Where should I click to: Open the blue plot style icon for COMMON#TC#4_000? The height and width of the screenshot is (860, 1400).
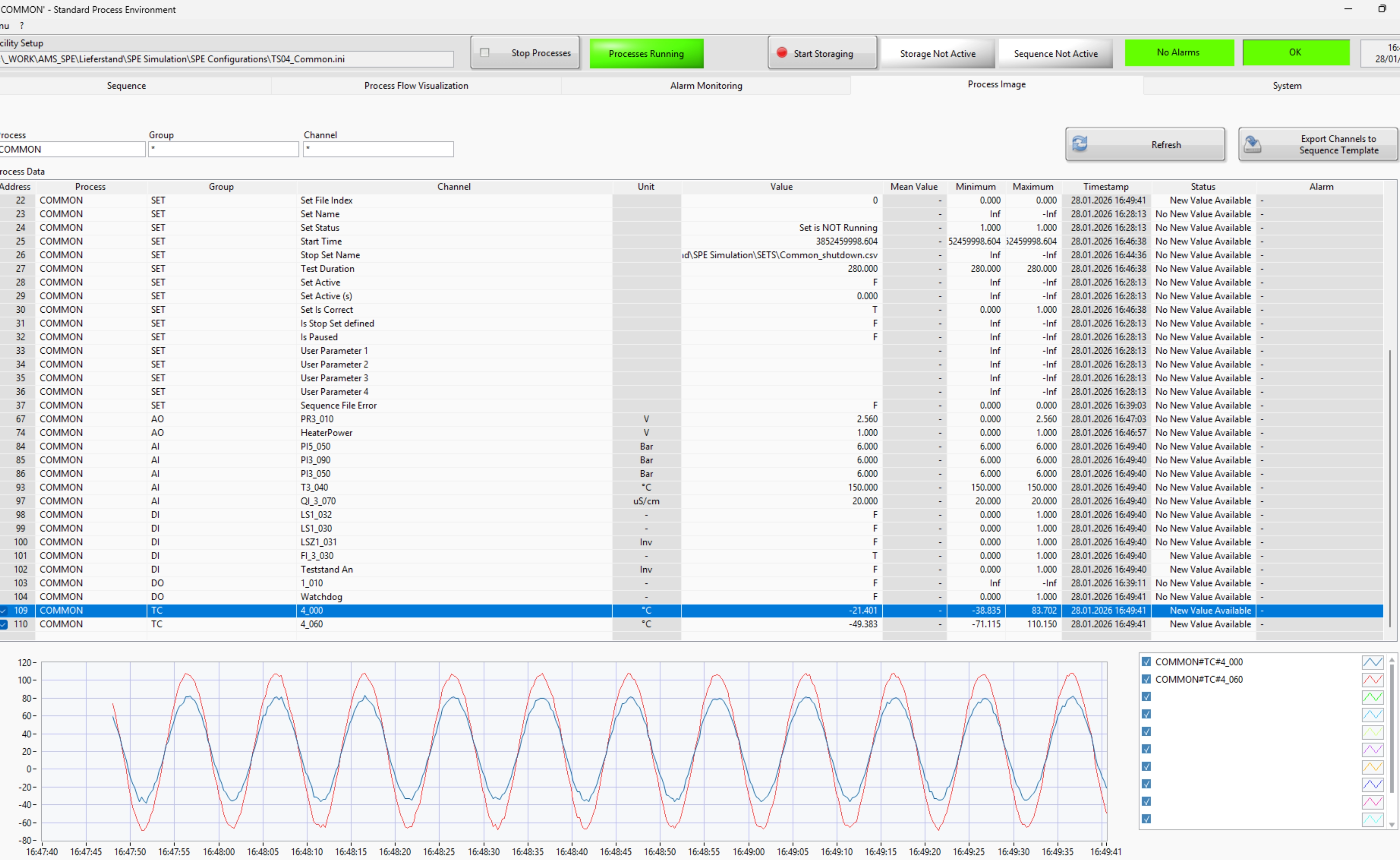(1372, 662)
